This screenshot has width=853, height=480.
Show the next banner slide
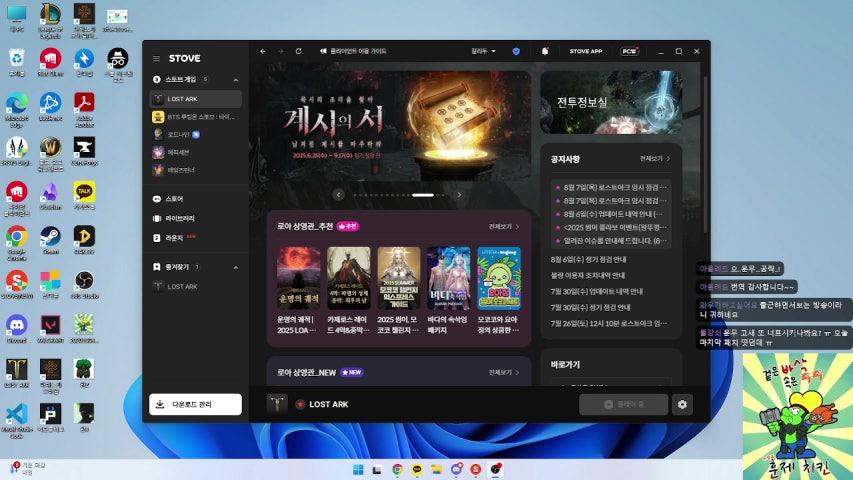tap(459, 195)
